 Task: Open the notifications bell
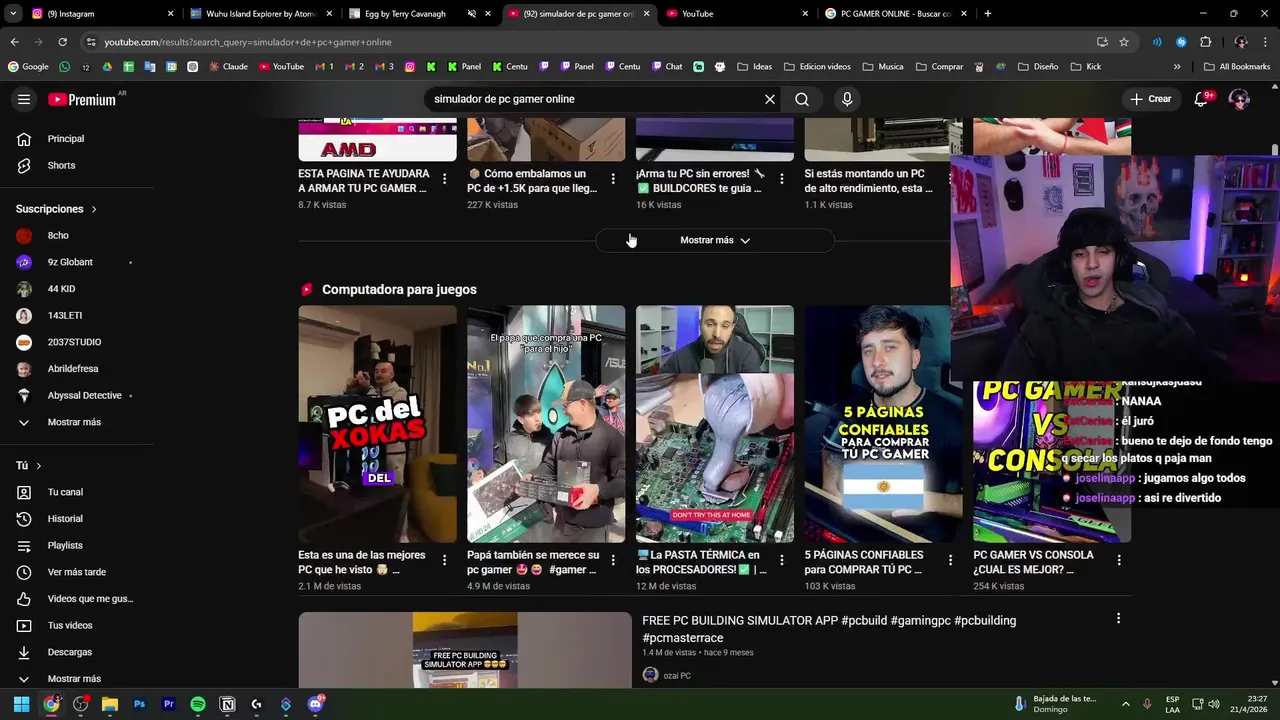(x=1202, y=99)
